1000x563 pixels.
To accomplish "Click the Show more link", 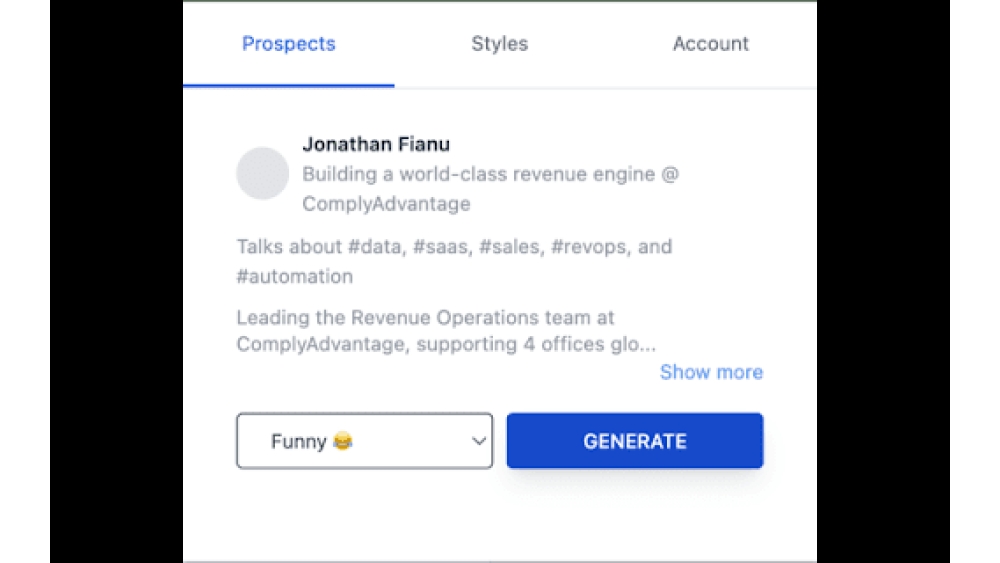I will [x=711, y=372].
